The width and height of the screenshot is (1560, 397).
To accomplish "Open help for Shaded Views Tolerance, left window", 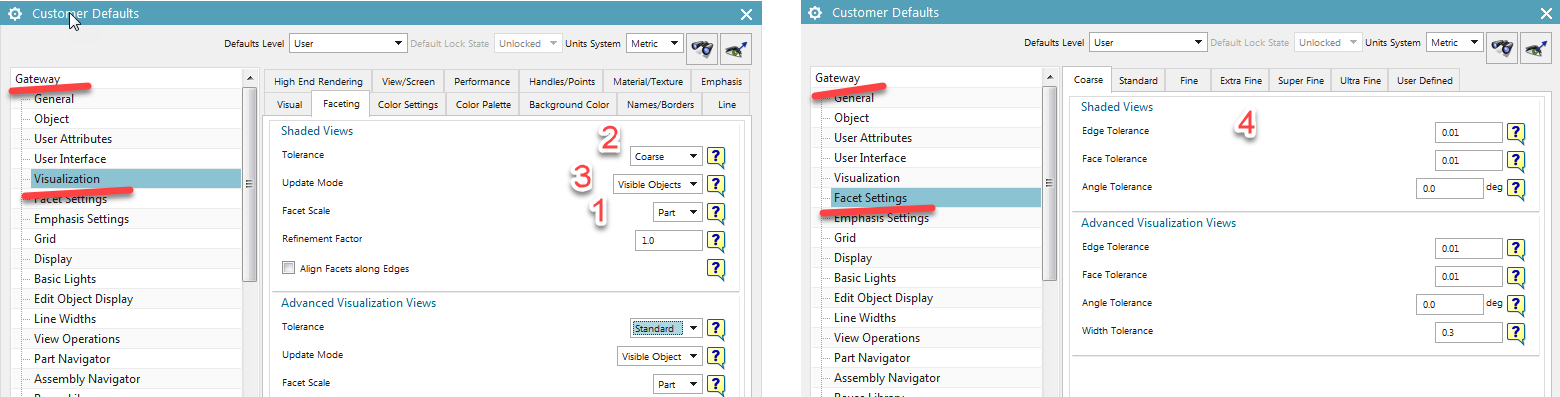I will (x=716, y=156).
